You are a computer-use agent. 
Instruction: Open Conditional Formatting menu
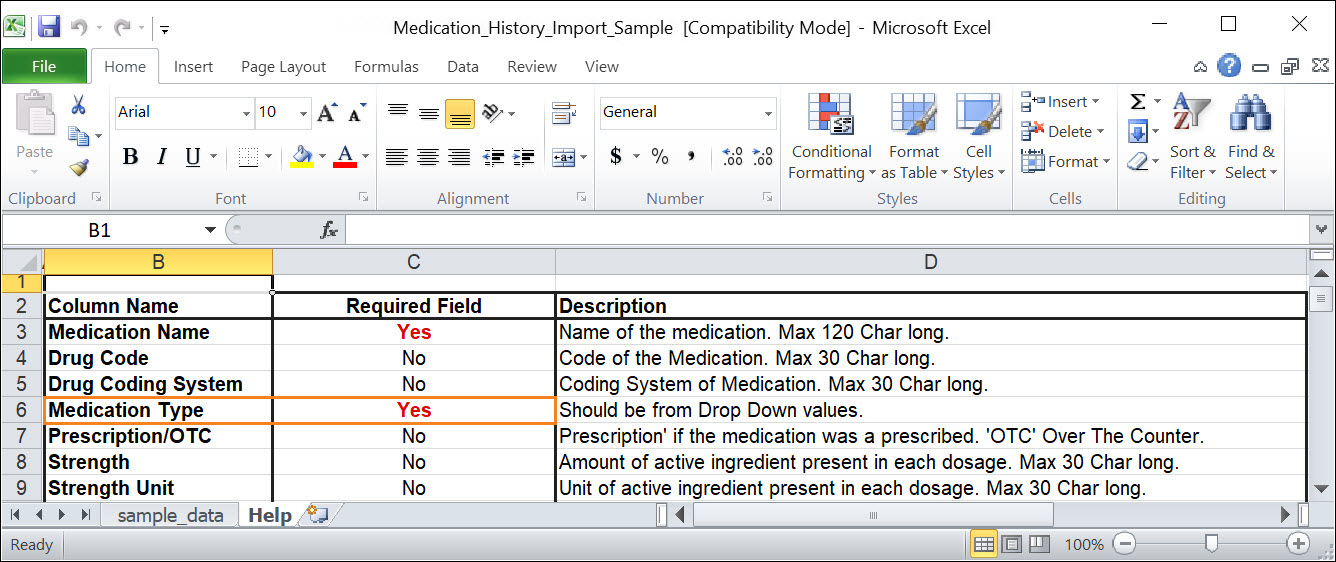pyautogui.click(x=830, y=137)
